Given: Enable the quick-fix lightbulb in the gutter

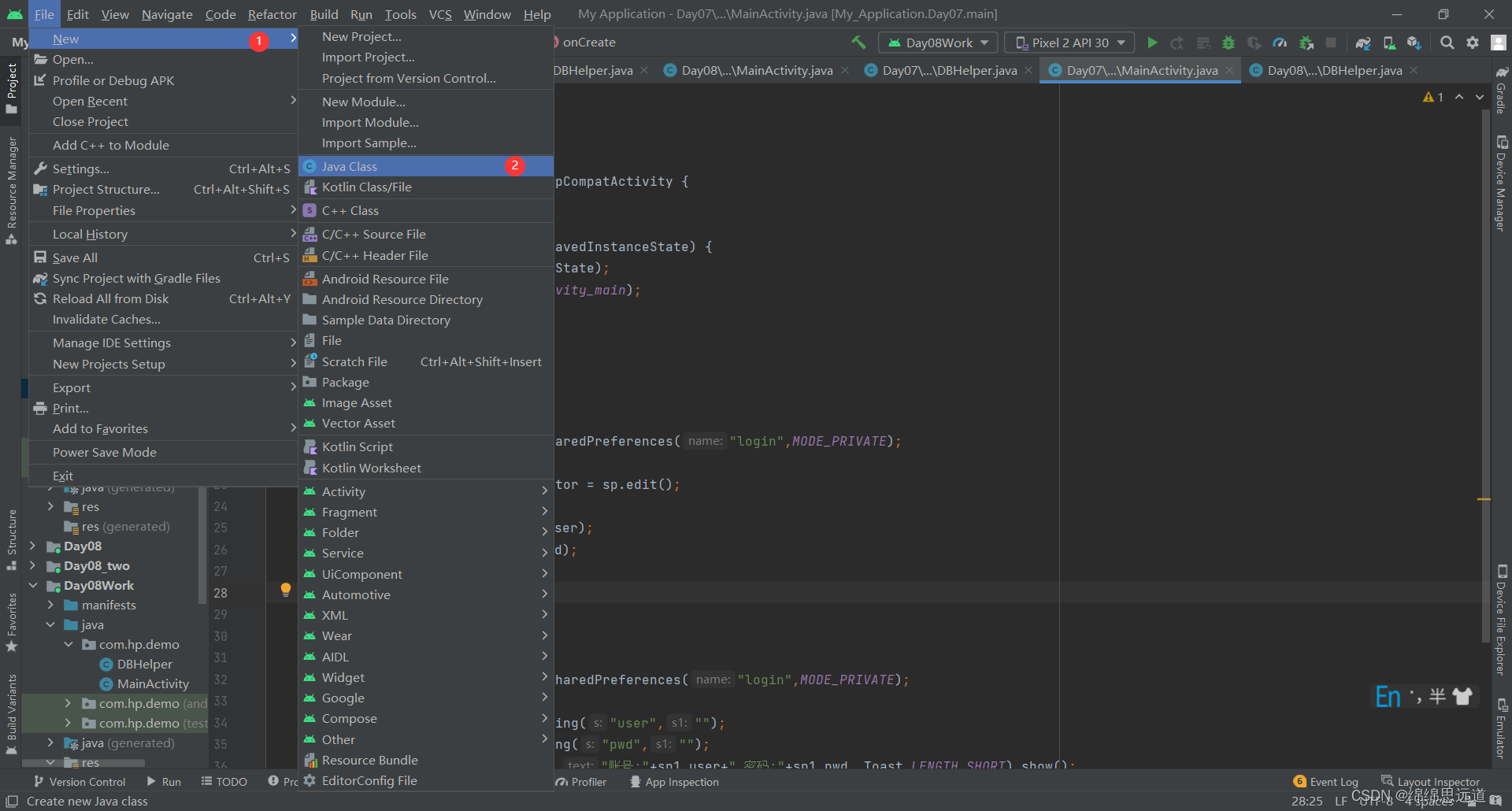Looking at the screenshot, I should 285,589.
